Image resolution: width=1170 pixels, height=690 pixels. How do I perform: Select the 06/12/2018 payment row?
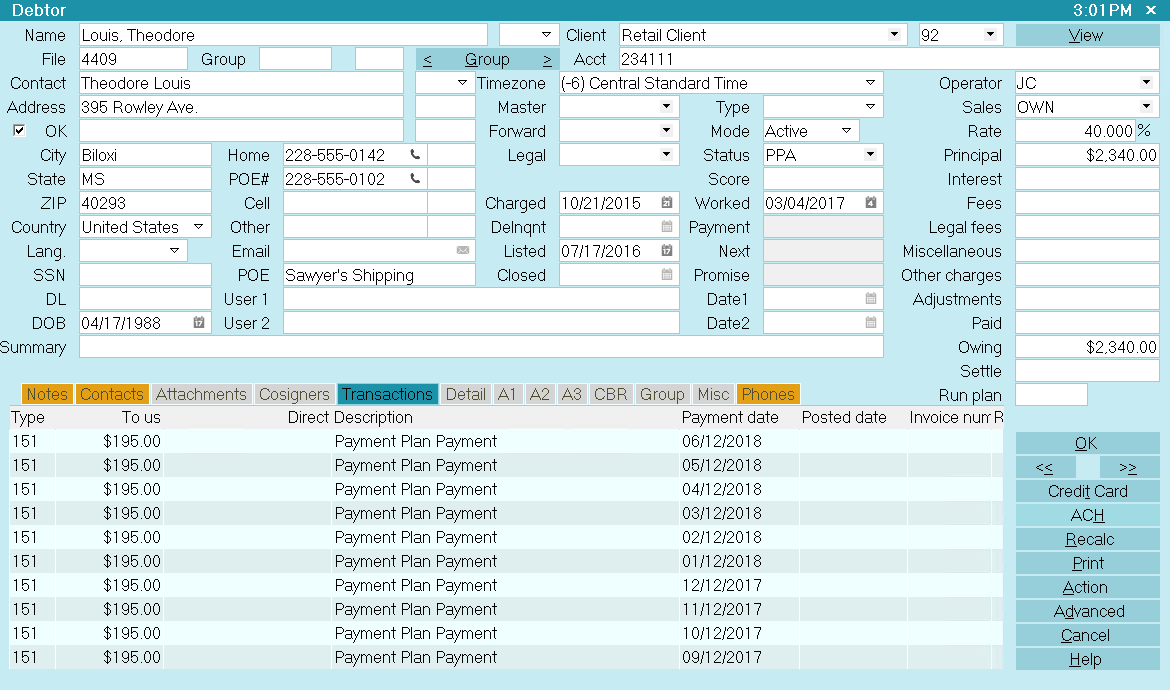[x=506, y=441]
